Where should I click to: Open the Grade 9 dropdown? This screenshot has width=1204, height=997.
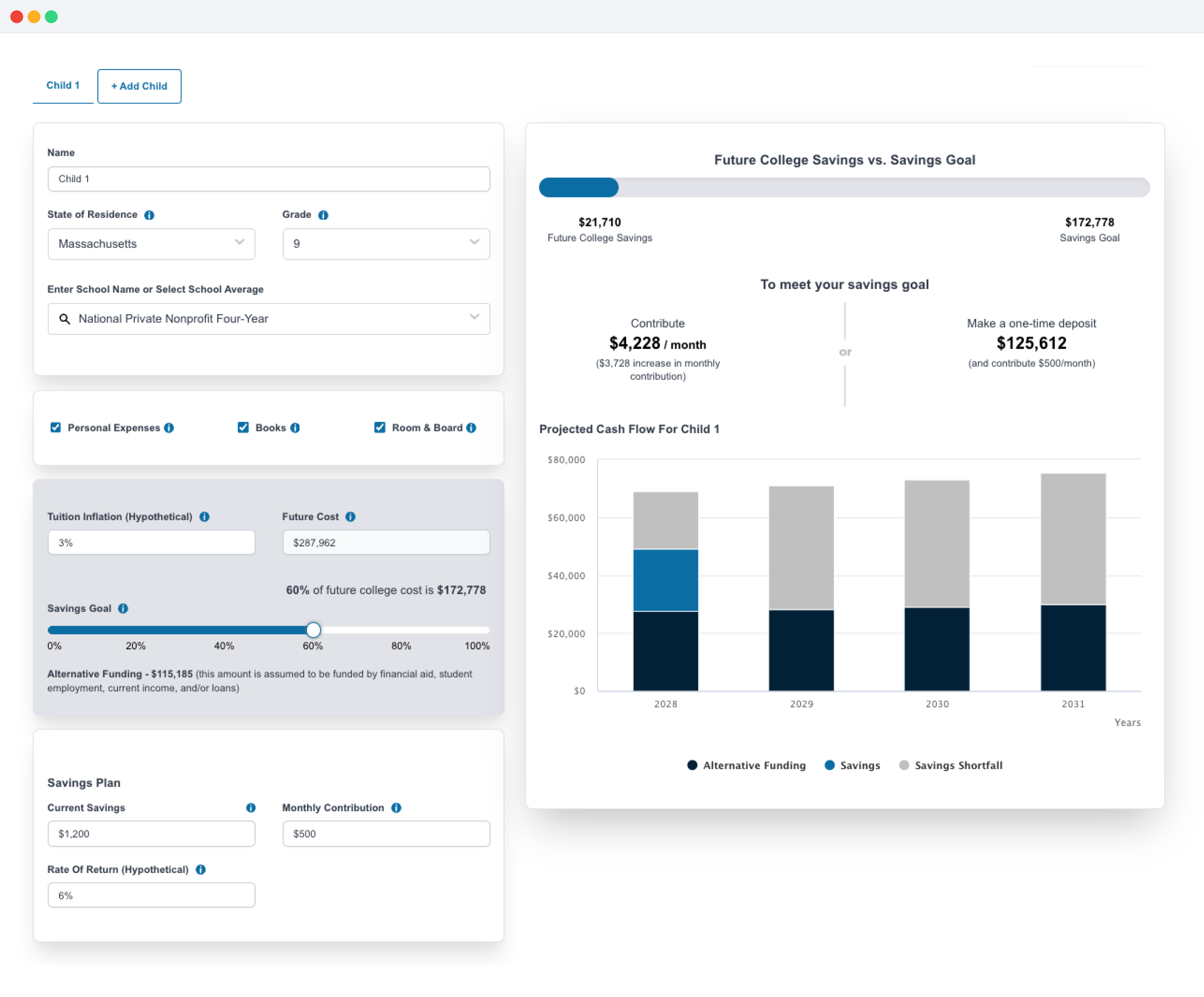pos(386,244)
